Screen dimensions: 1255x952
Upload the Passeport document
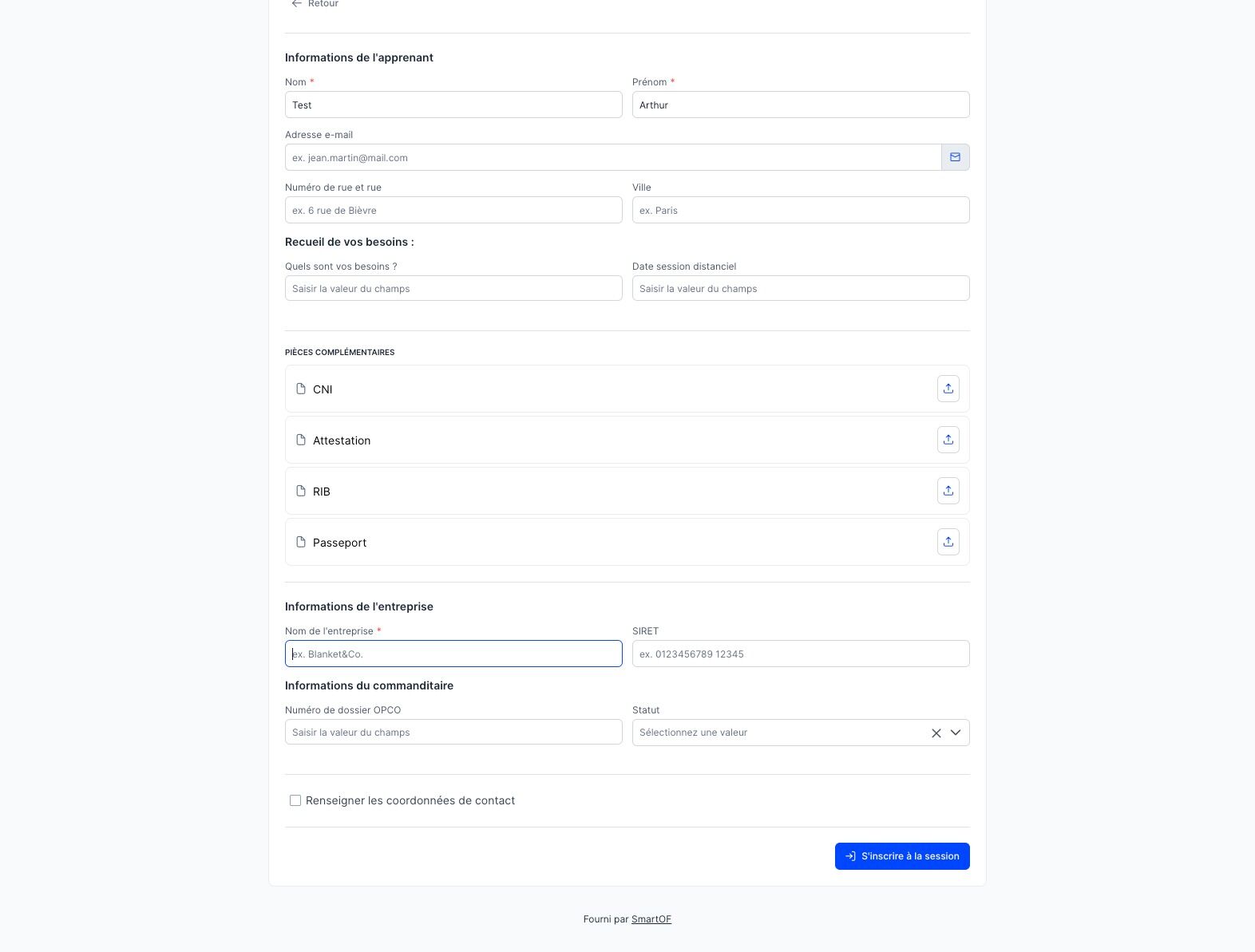[948, 542]
